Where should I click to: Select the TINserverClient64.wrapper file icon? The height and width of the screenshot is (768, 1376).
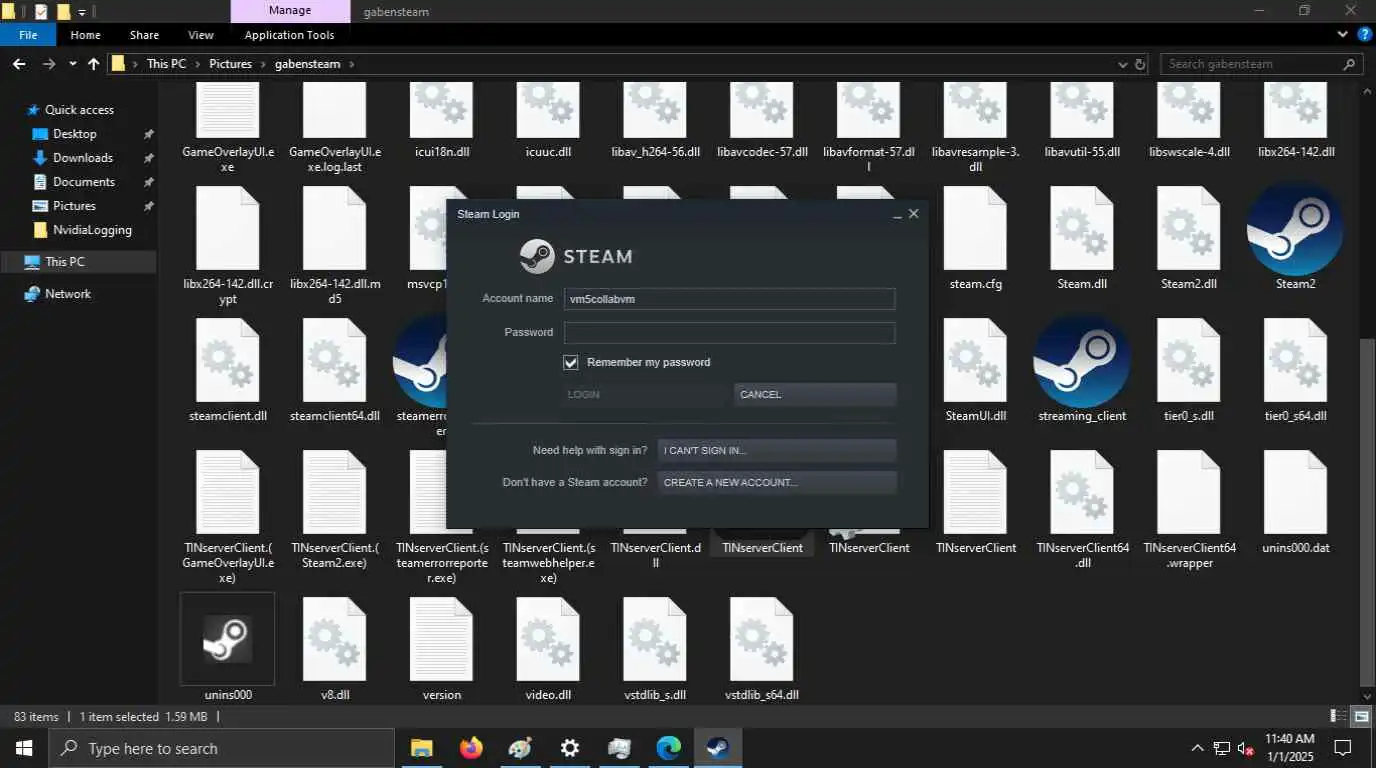[1188, 493]
